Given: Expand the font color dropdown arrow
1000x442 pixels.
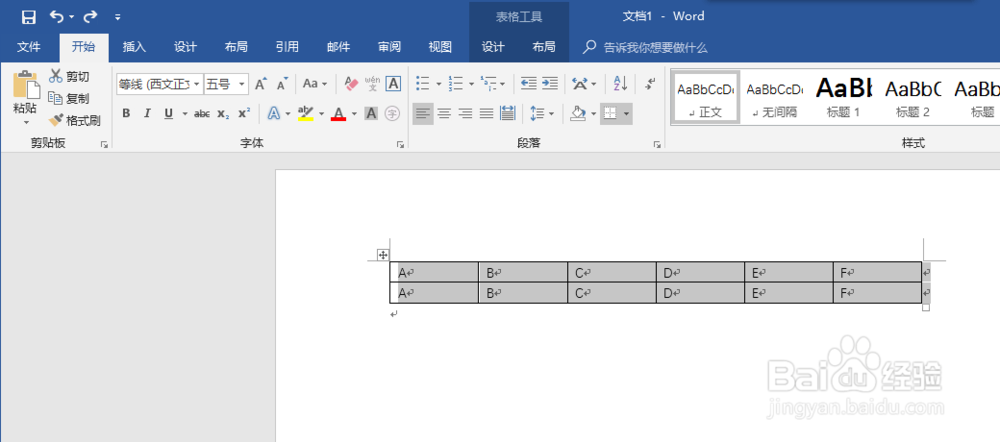Looking at the screenshot, I should point(355,114).
